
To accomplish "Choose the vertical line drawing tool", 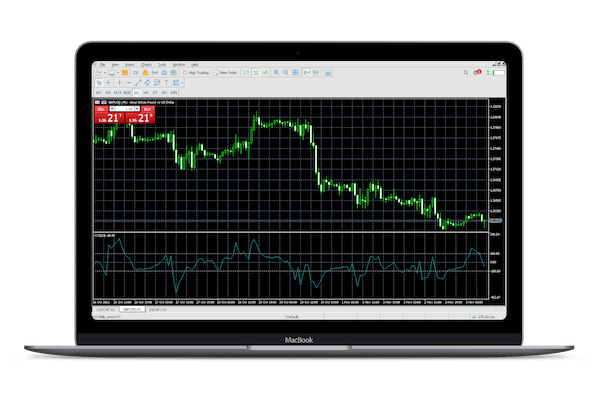I will [119, 82].
